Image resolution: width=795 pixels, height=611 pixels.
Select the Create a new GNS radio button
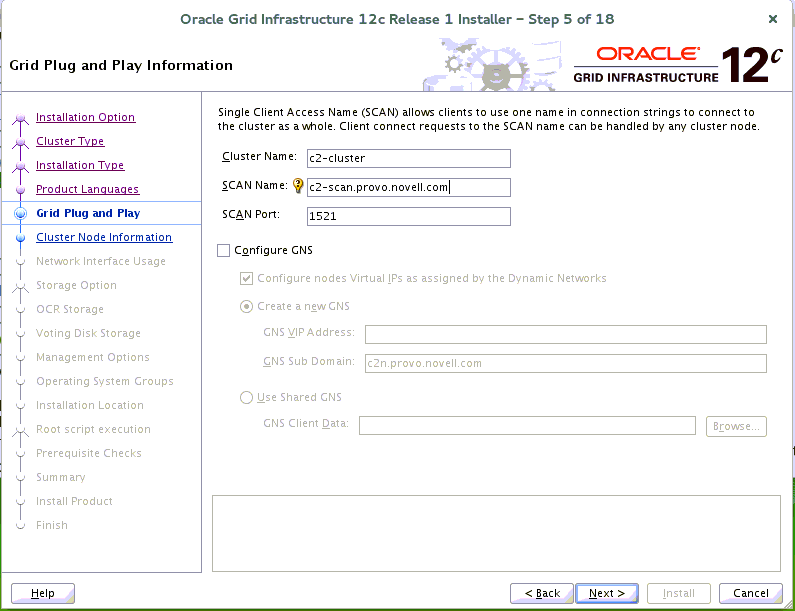pyautogui.click(x=246, y=307)
